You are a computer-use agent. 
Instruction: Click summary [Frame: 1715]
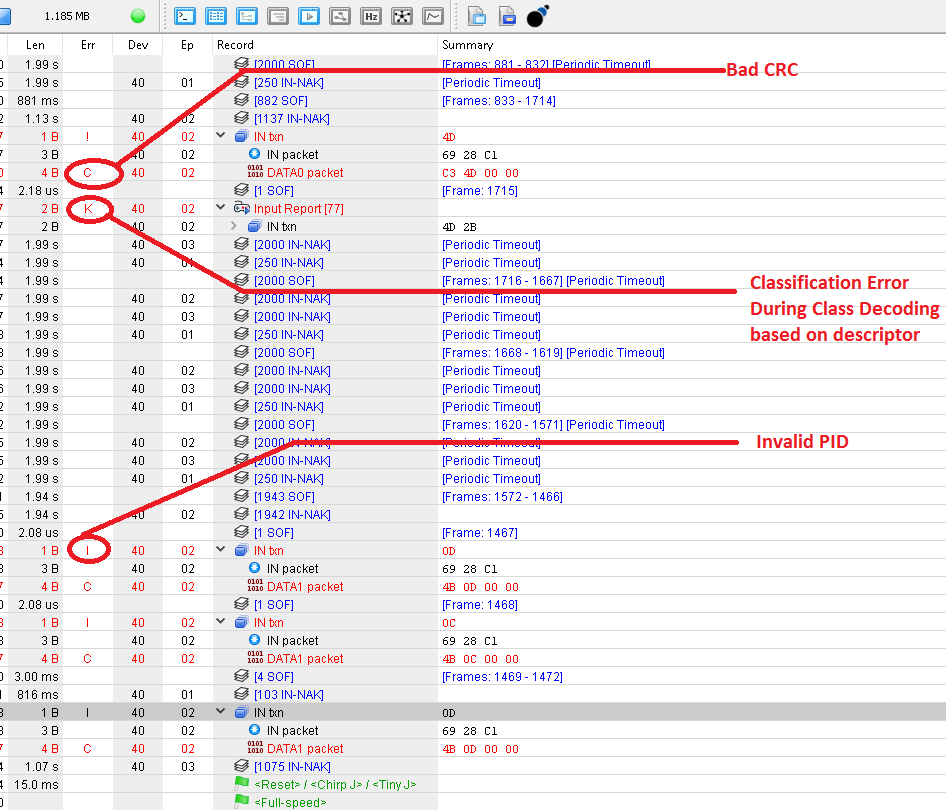[x=480, y=191]
